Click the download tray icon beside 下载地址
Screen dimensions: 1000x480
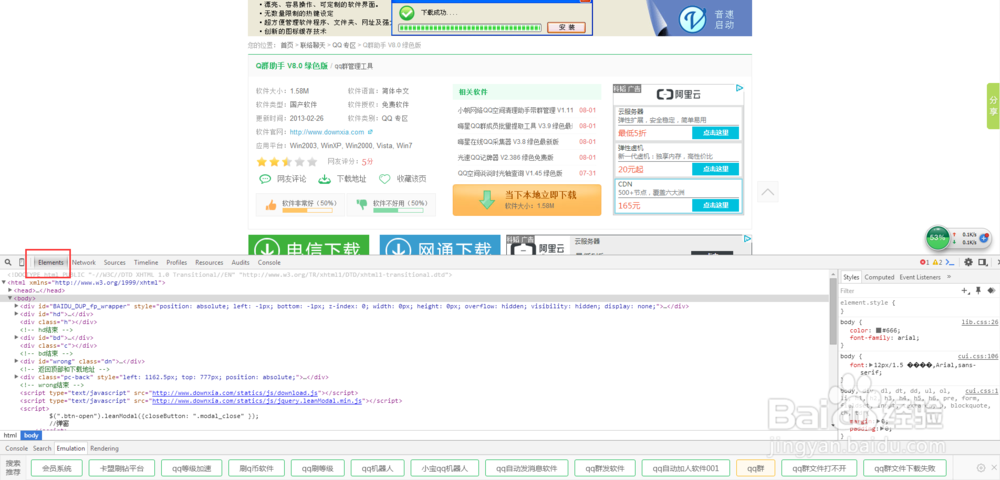[x=325, y=179]
